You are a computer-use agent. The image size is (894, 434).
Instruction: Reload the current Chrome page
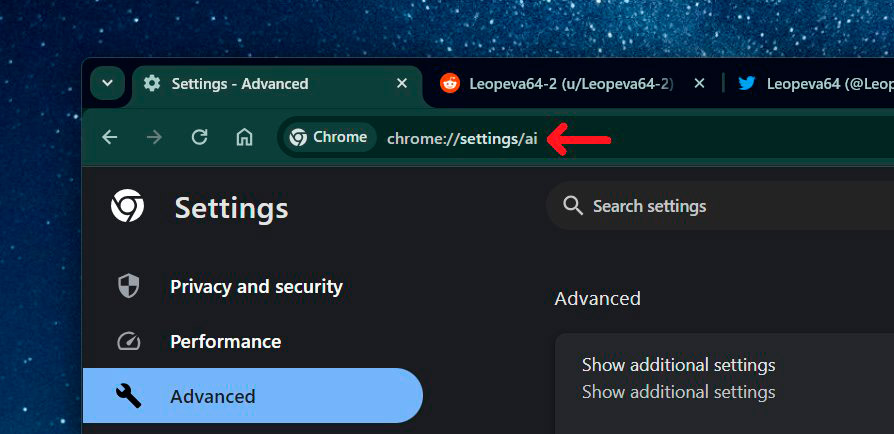(199, 138)
